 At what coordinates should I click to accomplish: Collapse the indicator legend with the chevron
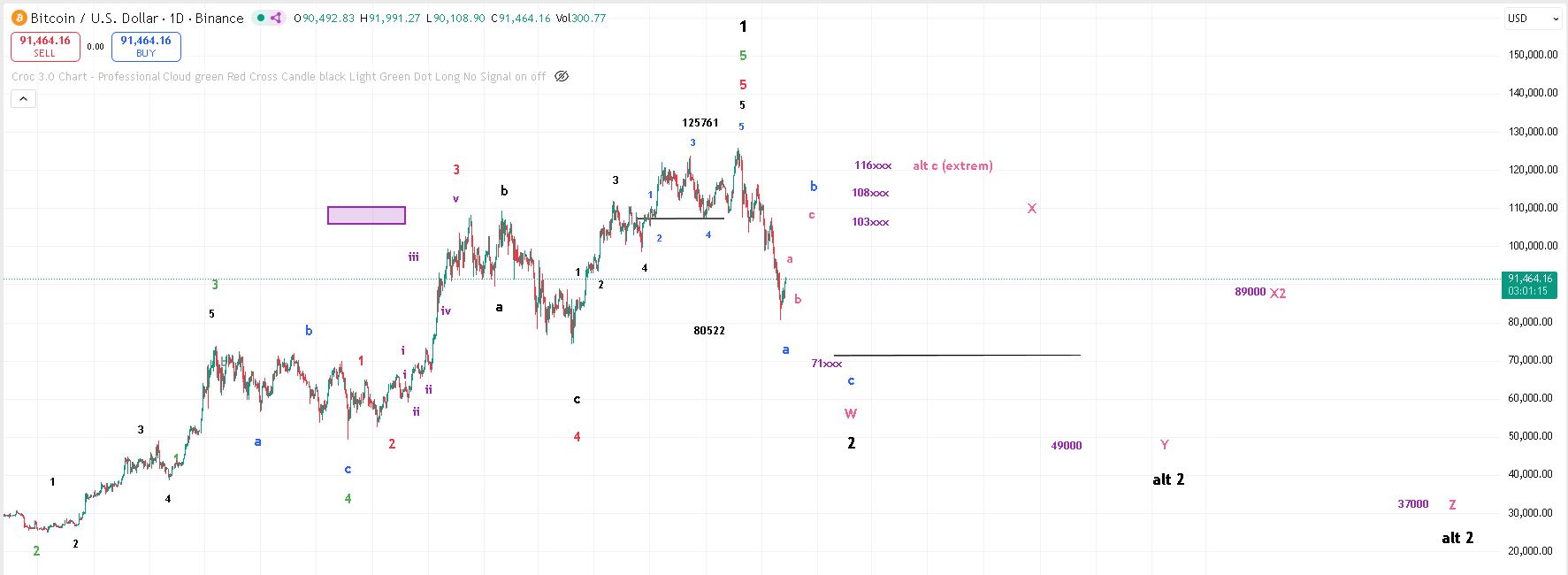tap(23, 99)
